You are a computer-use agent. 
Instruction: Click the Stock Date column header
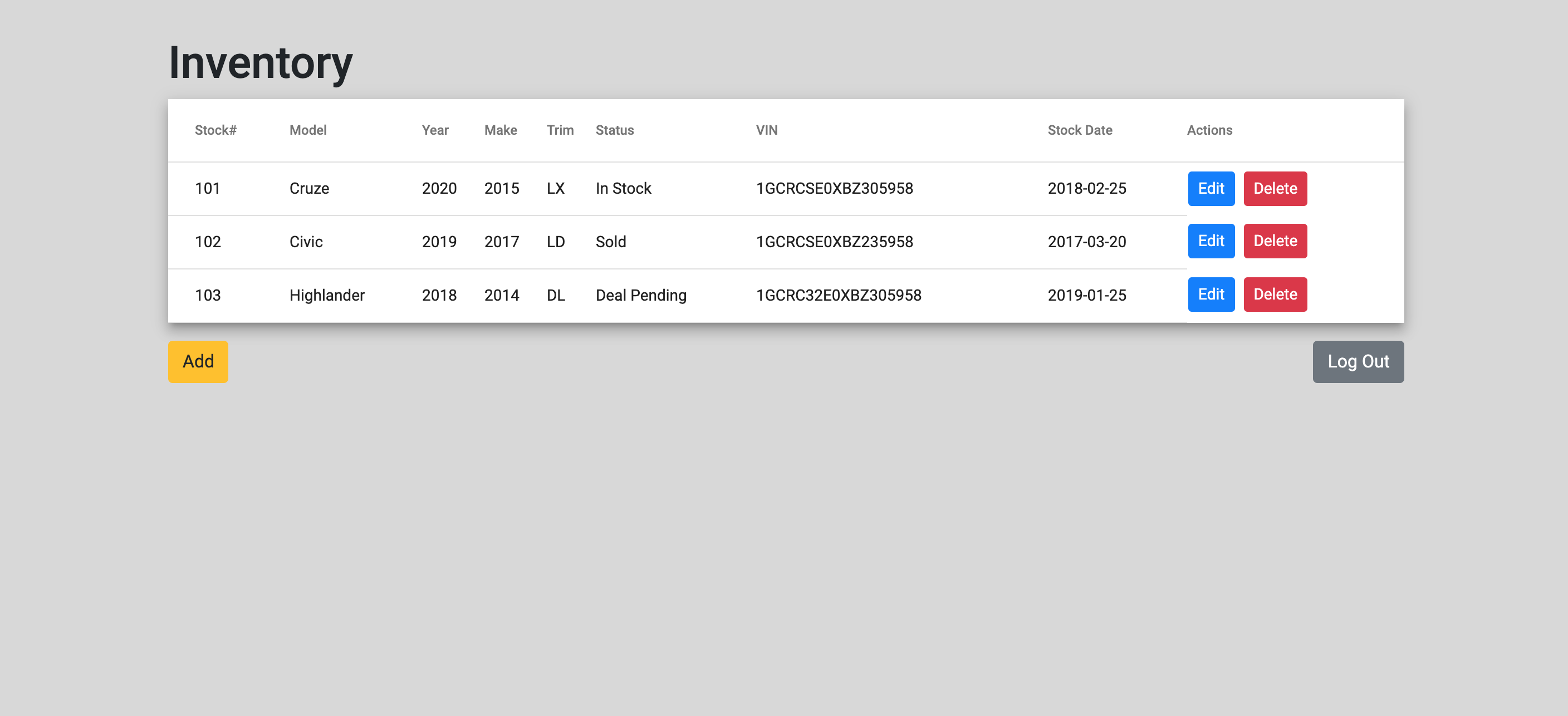click(1080, 130)
